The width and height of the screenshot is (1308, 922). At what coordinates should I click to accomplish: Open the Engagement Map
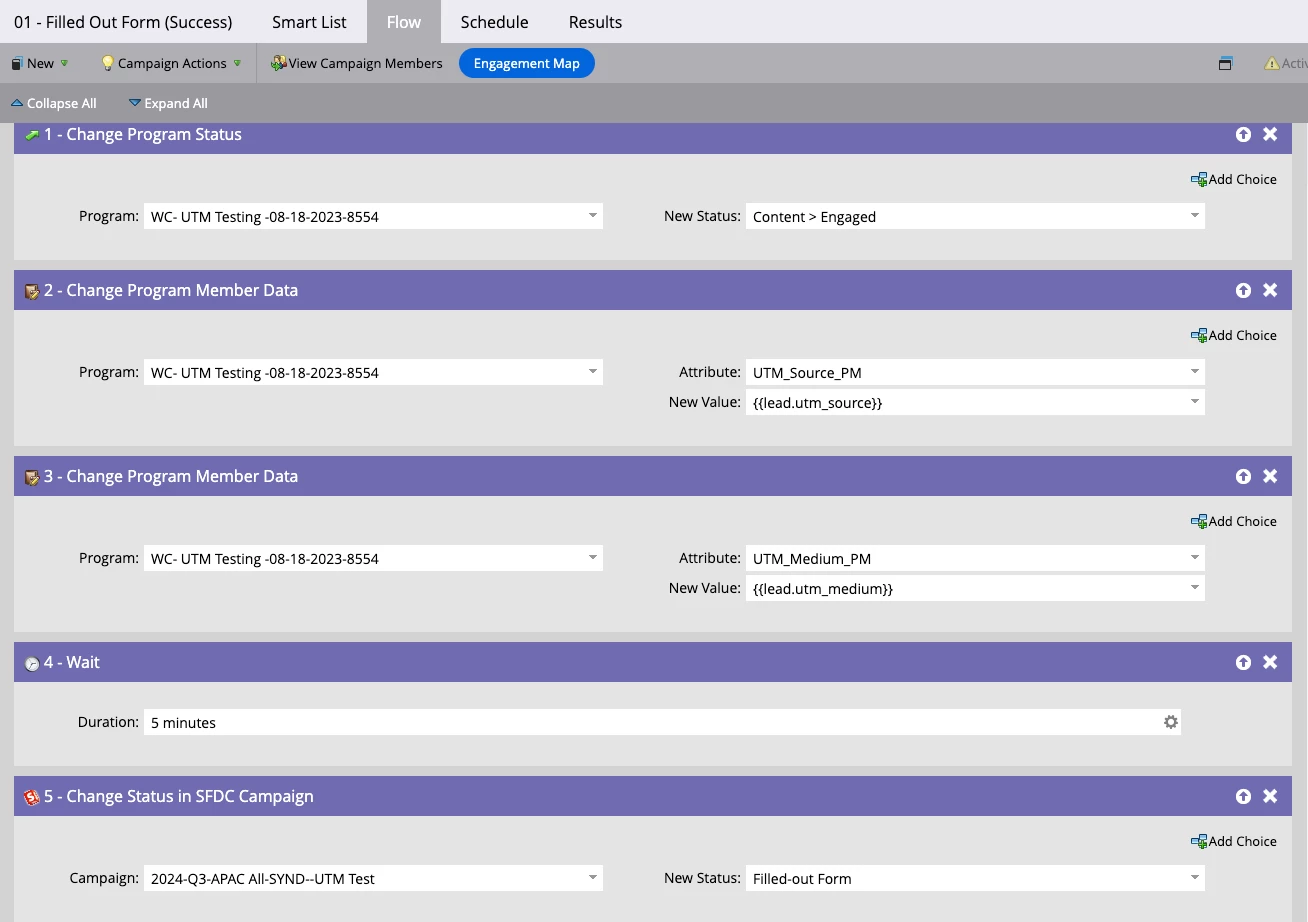(527, 63)
